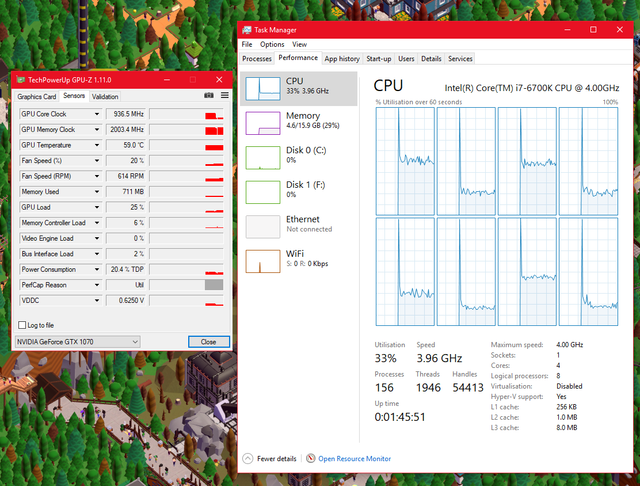The height and width of the screenshot is (486, 640).
Task: Switch to the Users tab
Action: coord(406,58)
